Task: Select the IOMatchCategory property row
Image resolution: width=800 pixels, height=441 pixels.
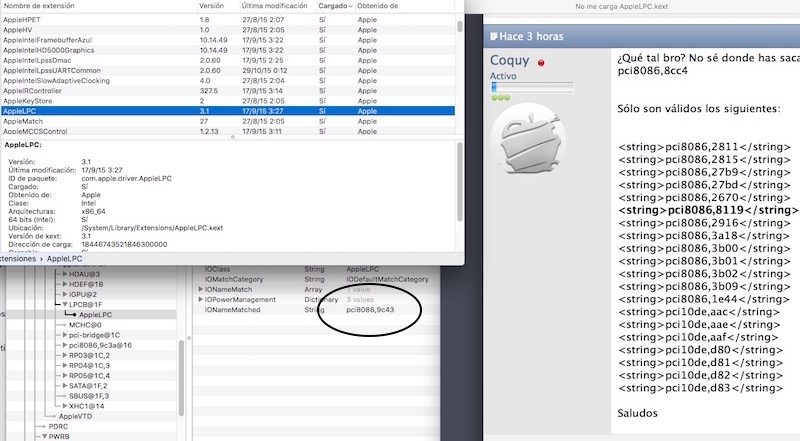Action: click(316, 279)
